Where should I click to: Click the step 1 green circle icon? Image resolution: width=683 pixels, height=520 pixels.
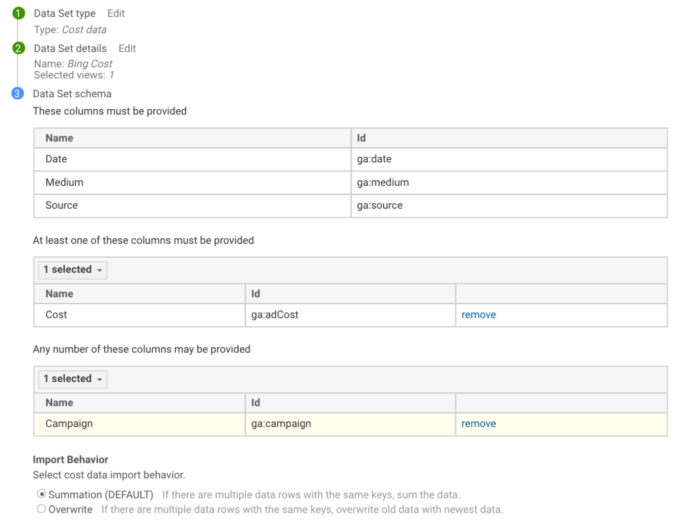[x=18, y=13]
